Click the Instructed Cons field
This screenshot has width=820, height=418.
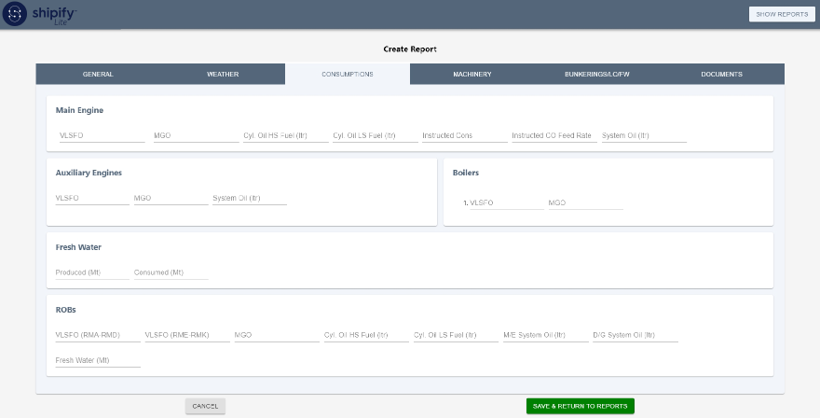464,135
